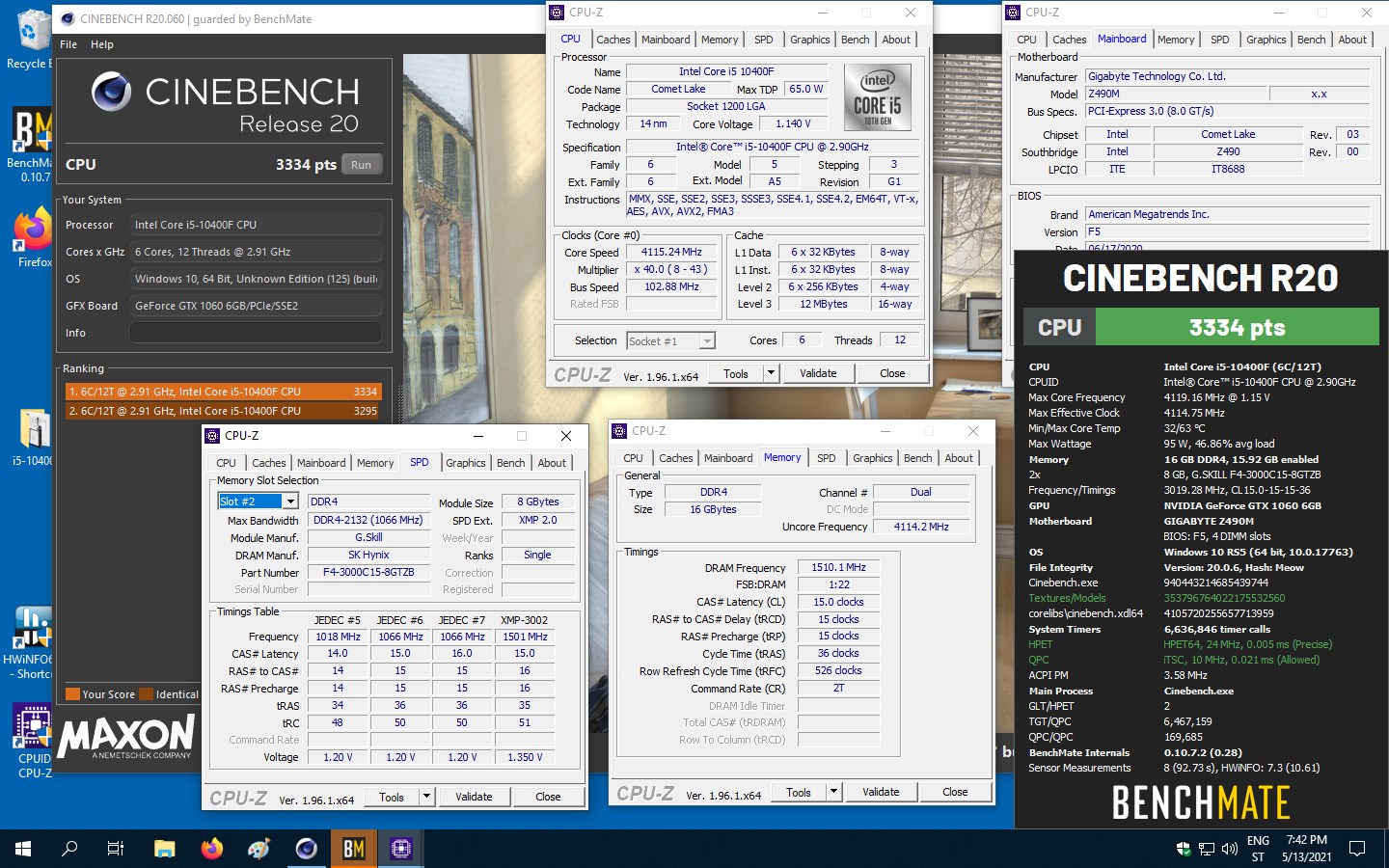Open the Windows Security tray icon
Image resolution: width=1389 pixels, height=868 pixels.
pos(1184,849)
